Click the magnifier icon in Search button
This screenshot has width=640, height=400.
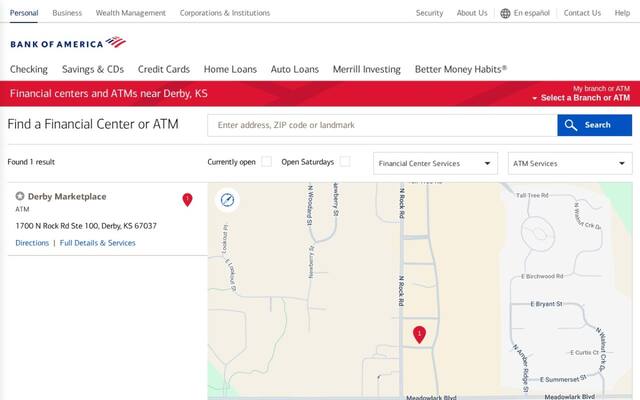pos(571,125)
